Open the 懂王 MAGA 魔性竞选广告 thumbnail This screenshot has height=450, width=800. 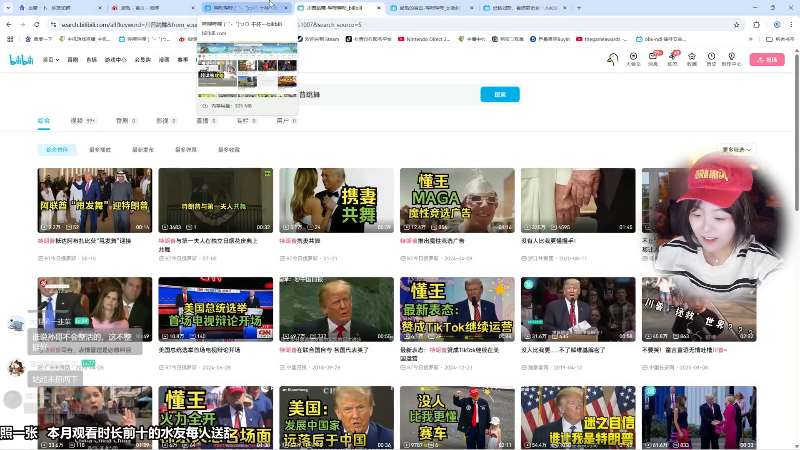pos(457,201)
